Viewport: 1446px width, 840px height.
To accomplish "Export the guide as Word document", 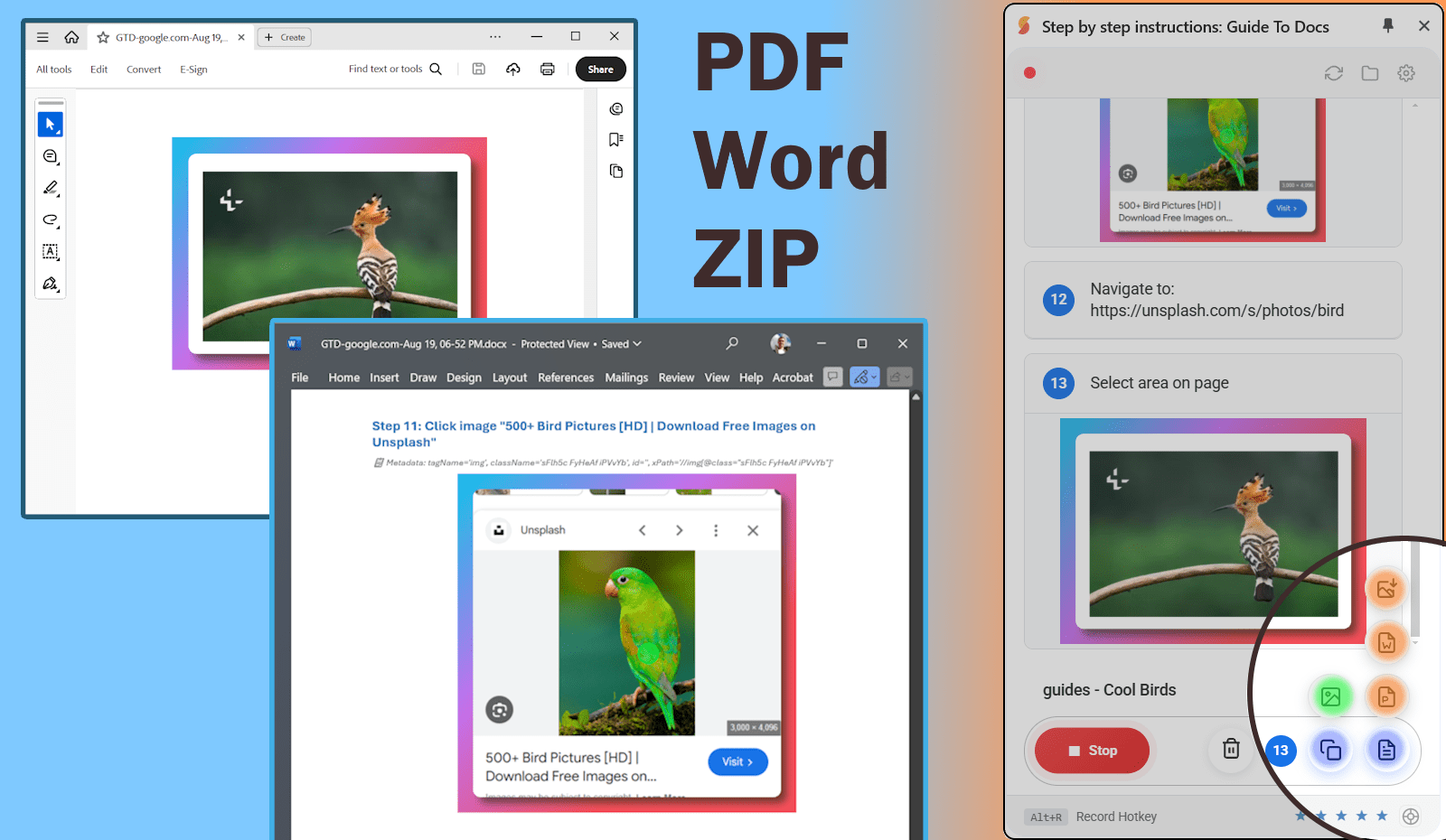I will 1386,642.
